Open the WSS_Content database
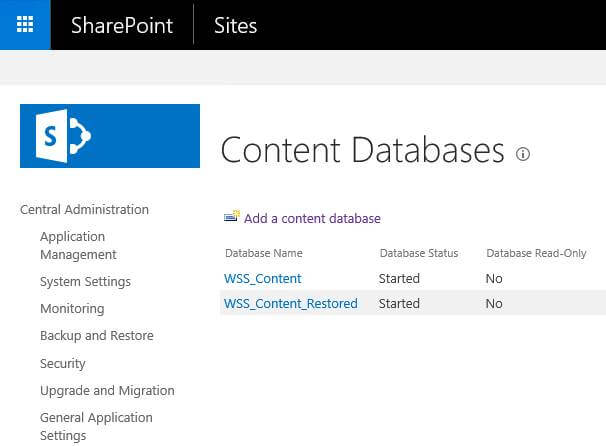606x446 pixels. (263, 279)
